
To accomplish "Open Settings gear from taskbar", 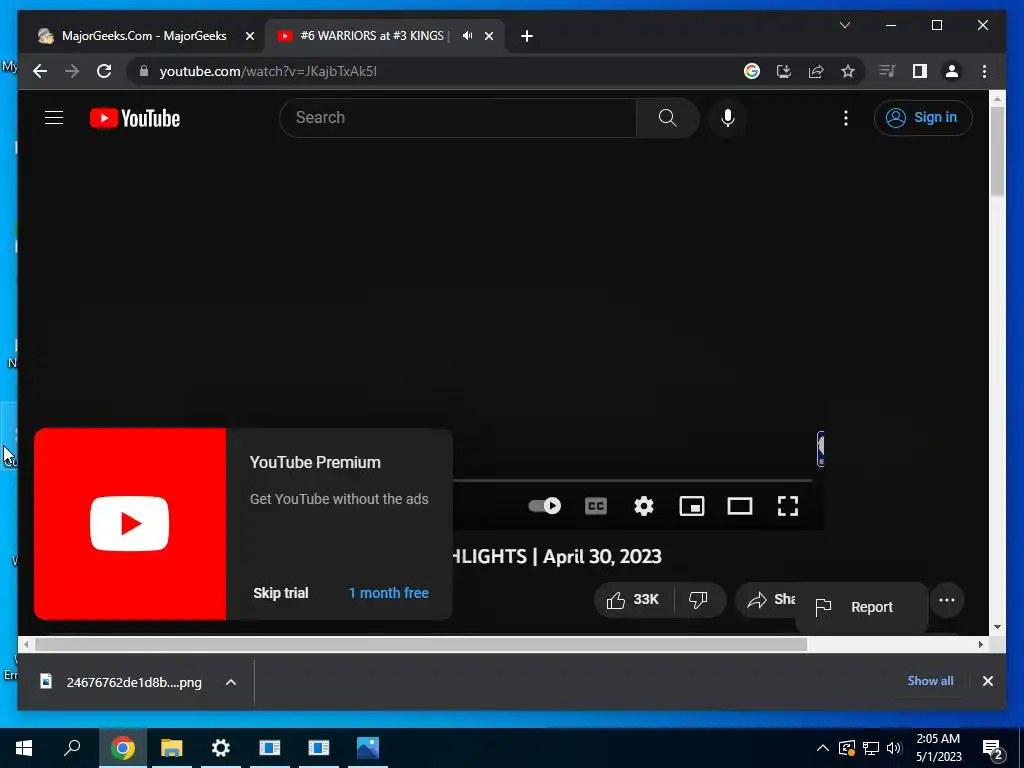I will (x=221, y=748).
